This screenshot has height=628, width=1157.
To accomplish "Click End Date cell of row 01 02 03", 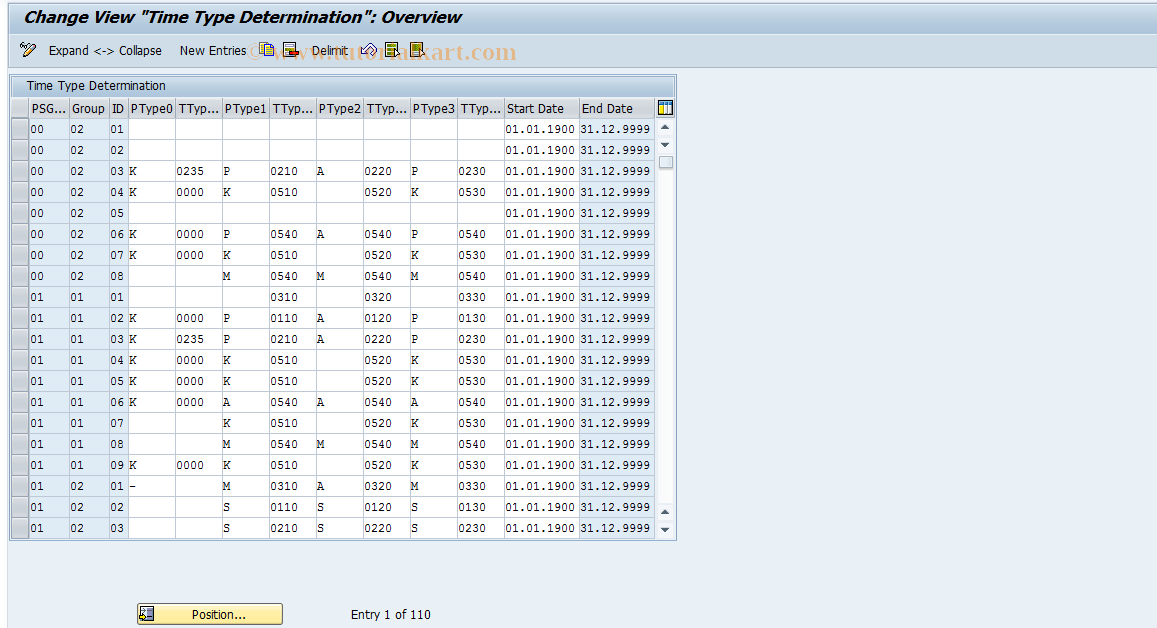I will click(616, 528).
